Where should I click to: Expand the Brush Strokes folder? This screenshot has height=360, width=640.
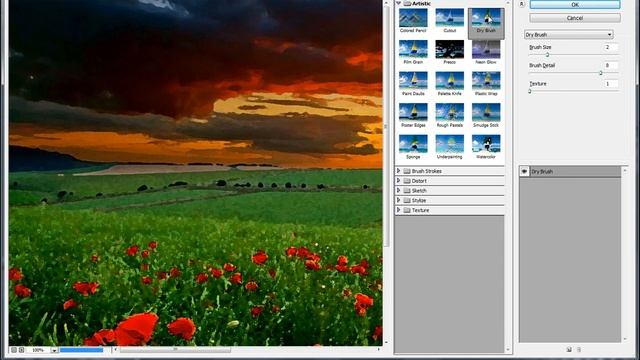(398, 171)
